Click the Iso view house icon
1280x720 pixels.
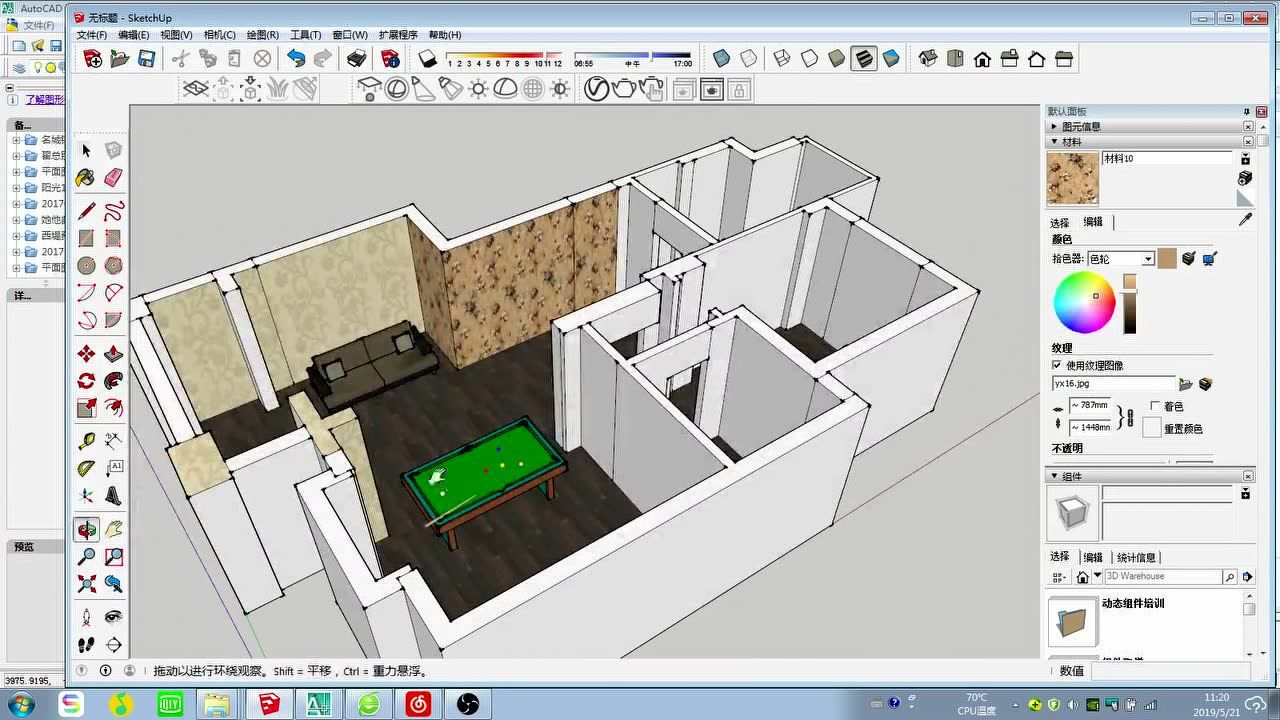(x=928, y=59)
